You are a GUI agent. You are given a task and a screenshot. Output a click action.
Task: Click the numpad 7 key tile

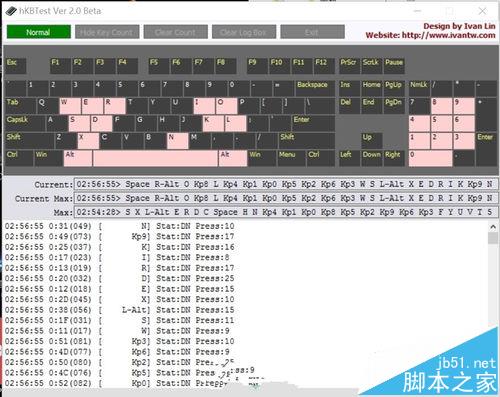point(419,106)
